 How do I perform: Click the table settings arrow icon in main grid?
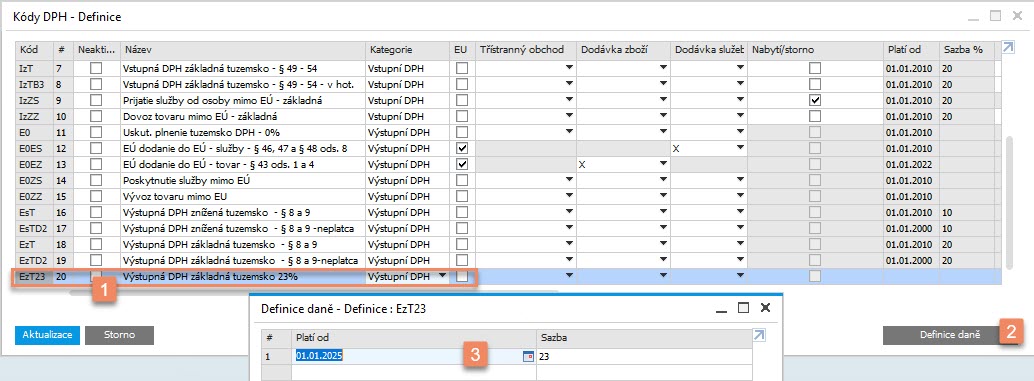click(1007, 47)
